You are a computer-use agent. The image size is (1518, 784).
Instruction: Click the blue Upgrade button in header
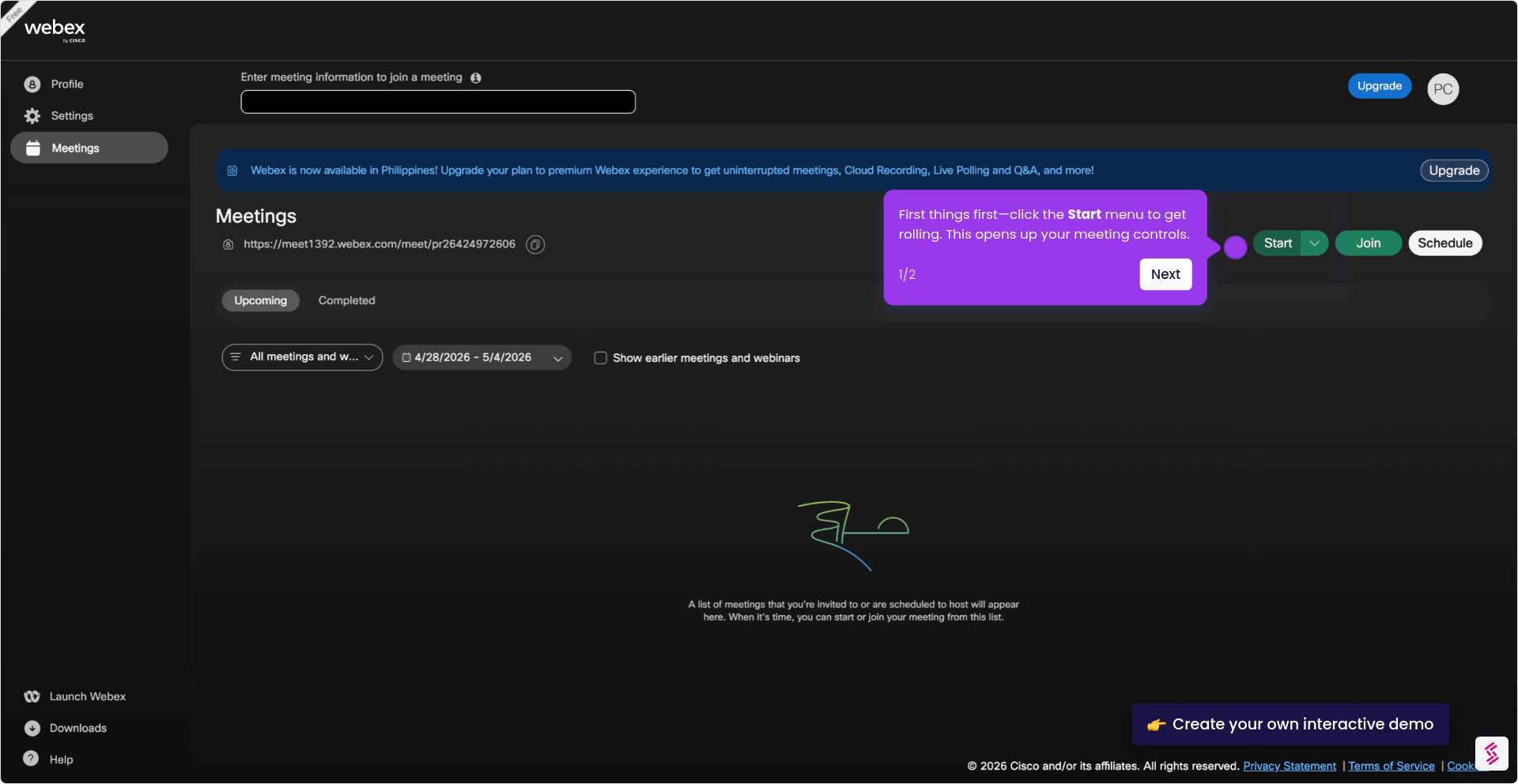1380,86
